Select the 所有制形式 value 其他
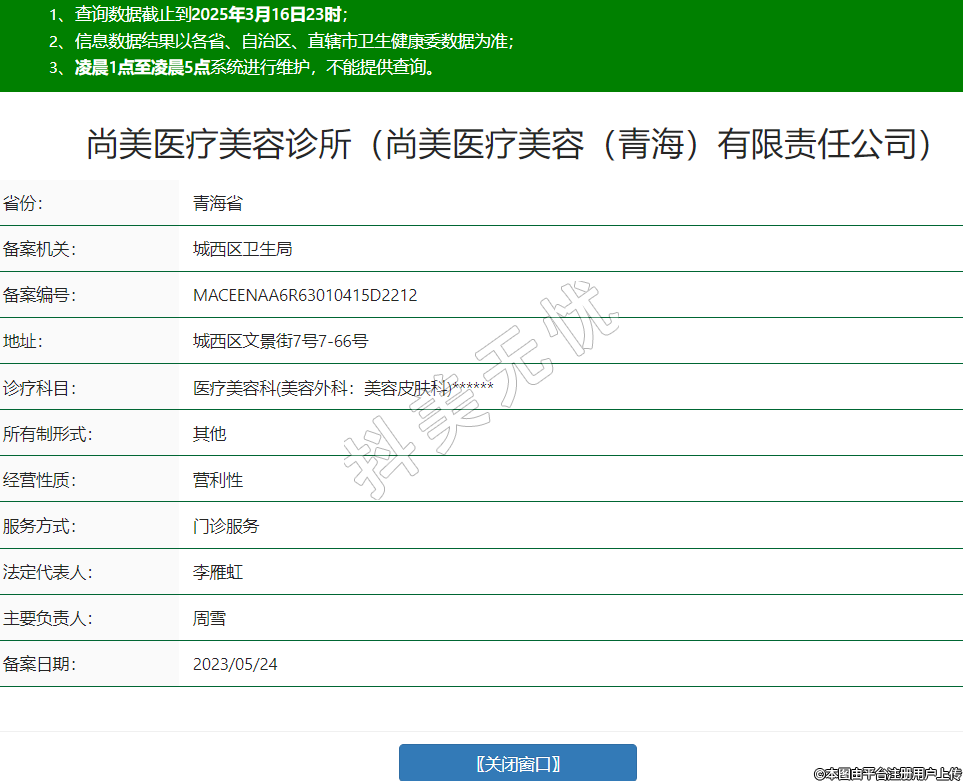This screenshot has height=781, width=963. pos(209,434)
